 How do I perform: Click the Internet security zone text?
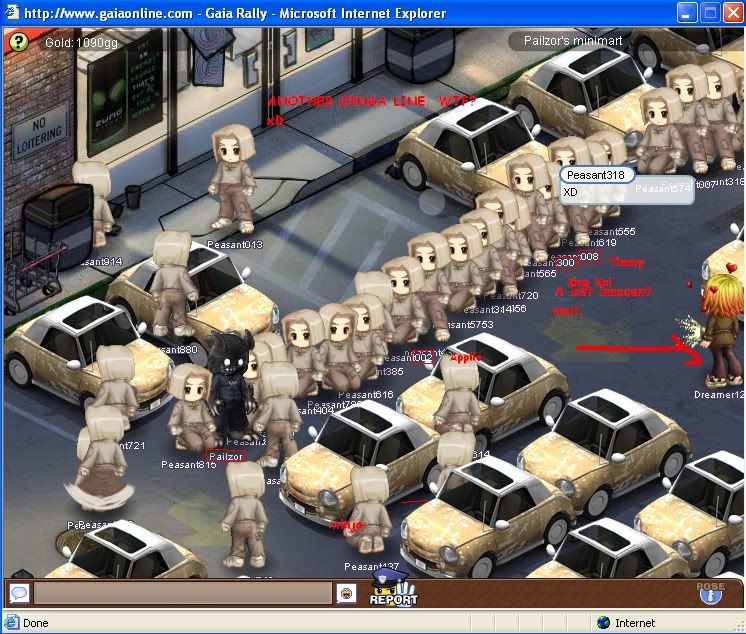point(635,623)
